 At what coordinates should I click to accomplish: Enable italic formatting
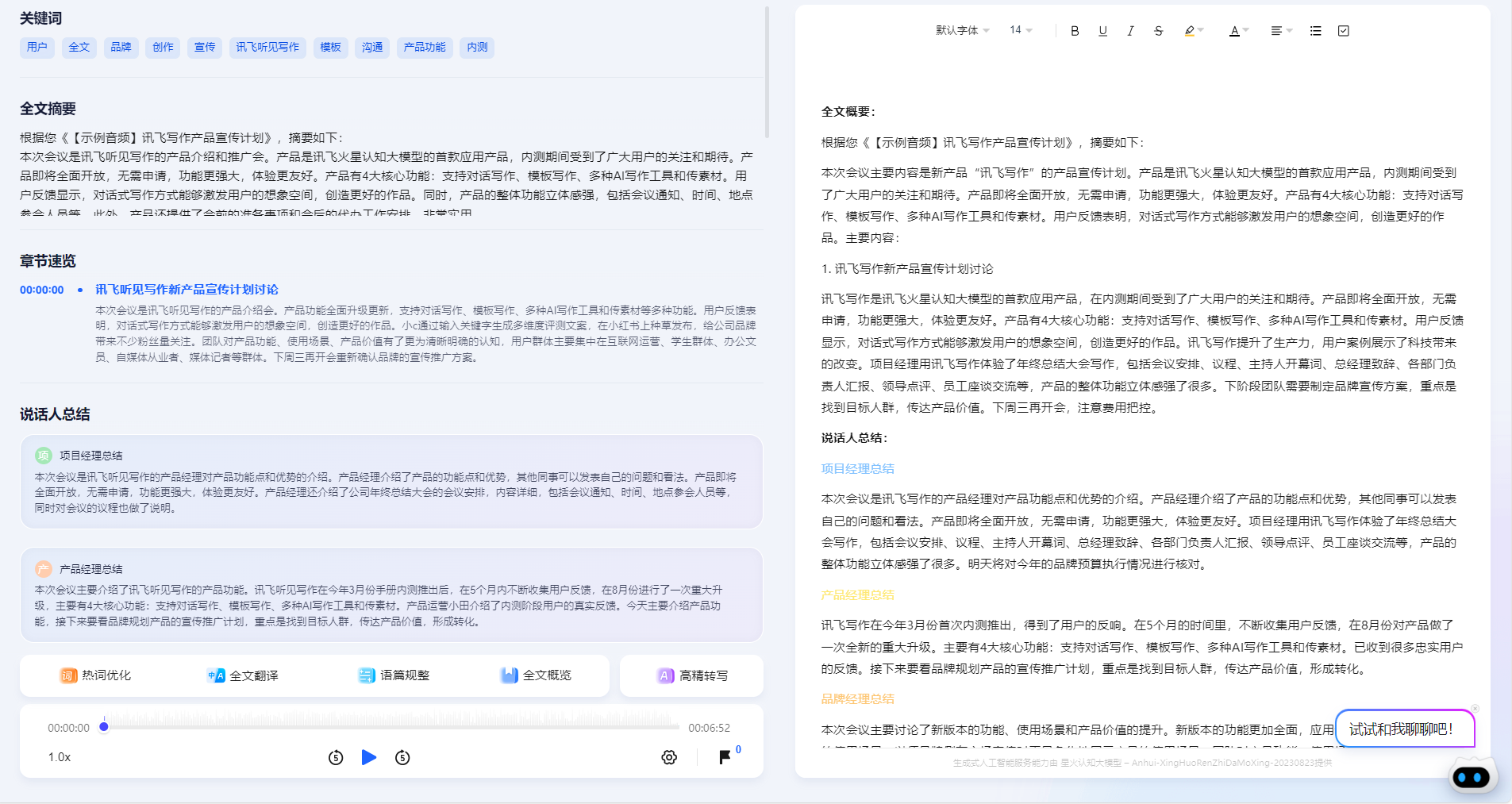click(x=1130, y=31)
